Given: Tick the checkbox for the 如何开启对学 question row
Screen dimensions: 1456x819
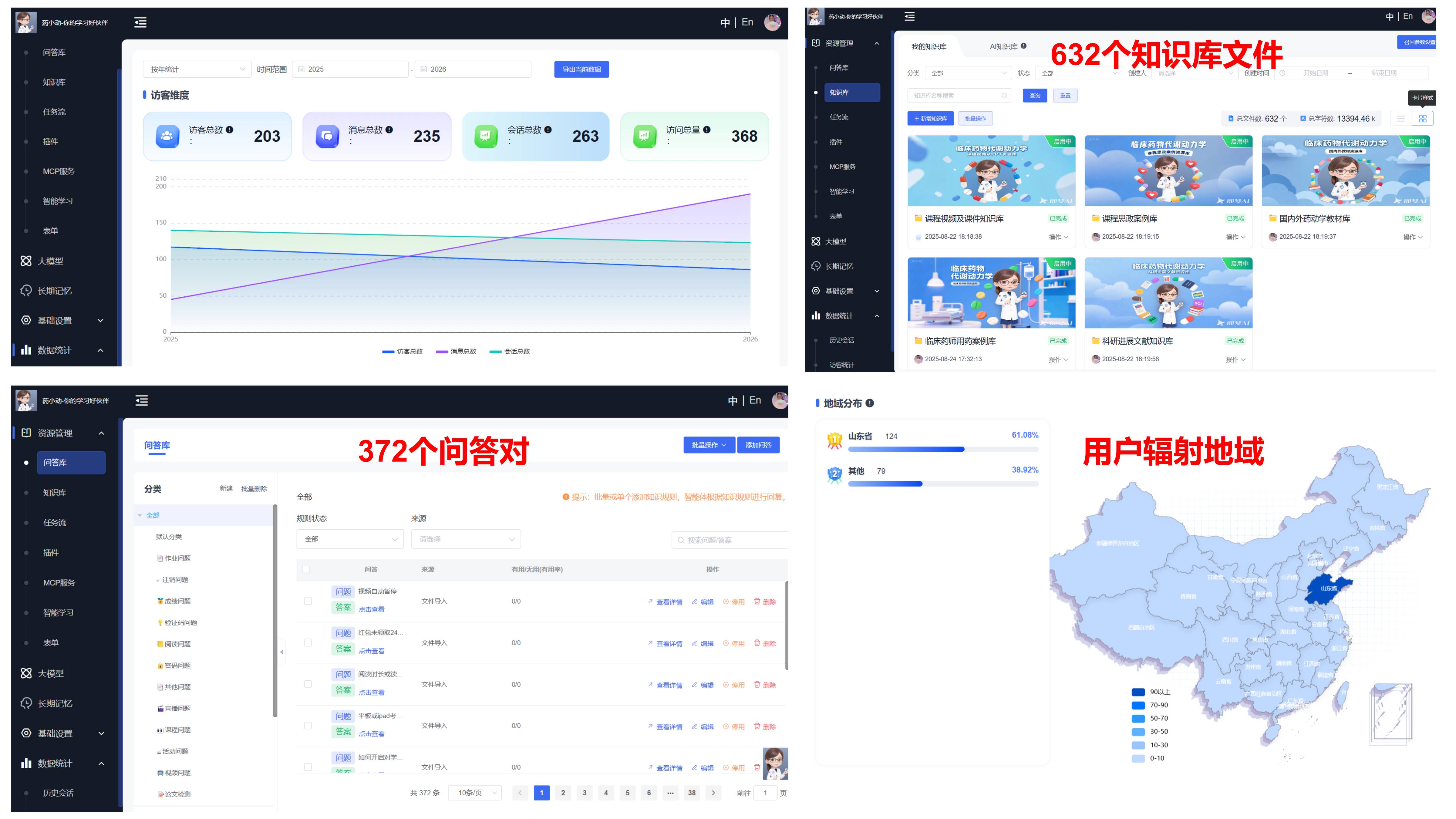Looking at the screenshot, I should 308,767.
